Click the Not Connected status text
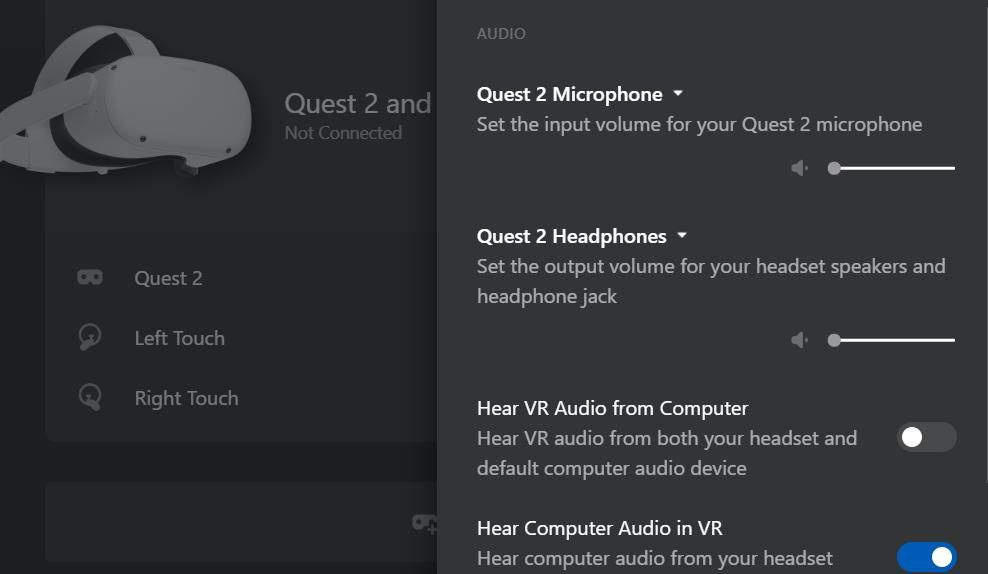Screen dimensions: 988x574 coord(343,133)
